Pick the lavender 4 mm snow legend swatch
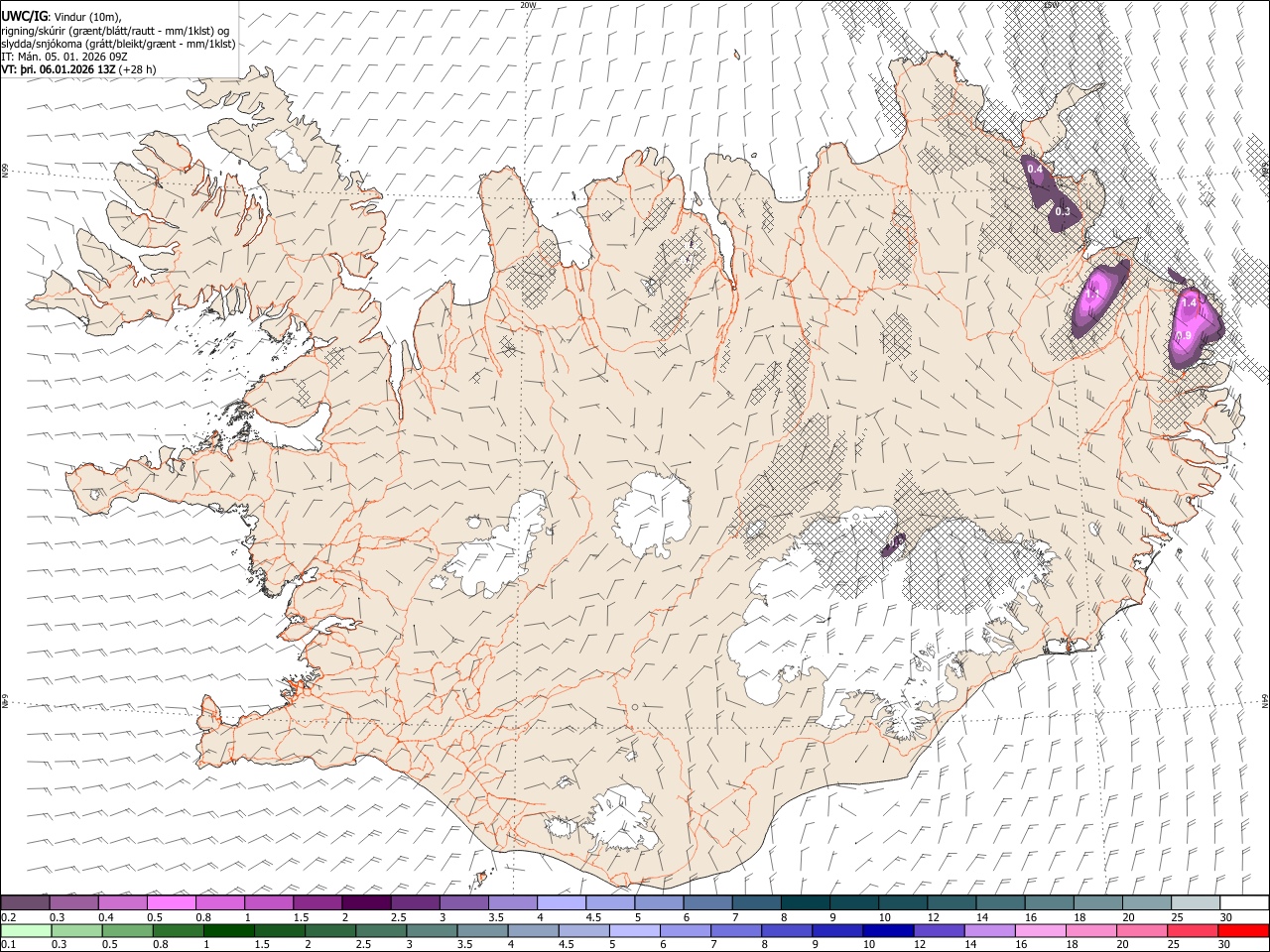This screenshot has height=952, width=1270. [561, 903]
